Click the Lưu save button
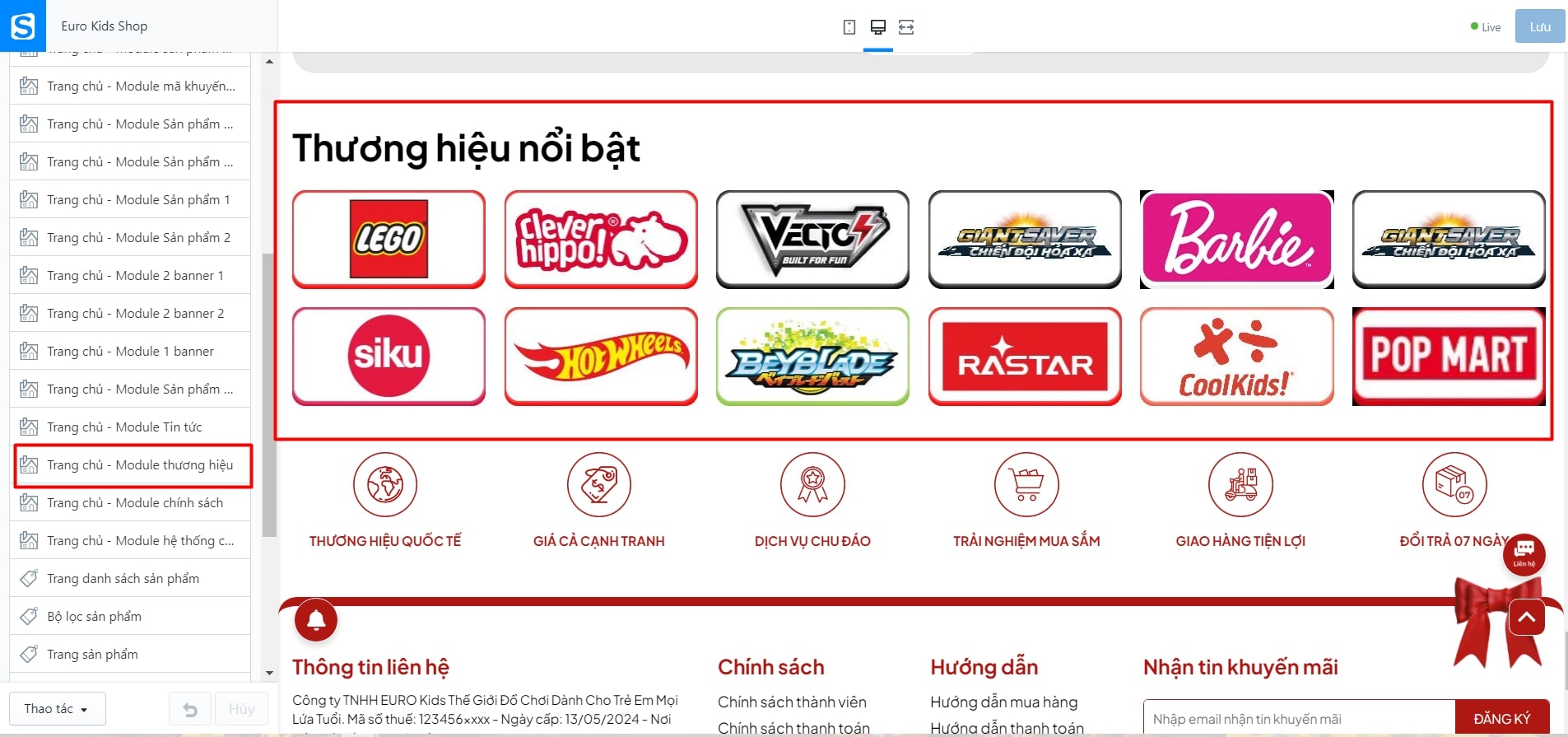The width and height of the screenshot is (1568, 737). (1540, 27)
